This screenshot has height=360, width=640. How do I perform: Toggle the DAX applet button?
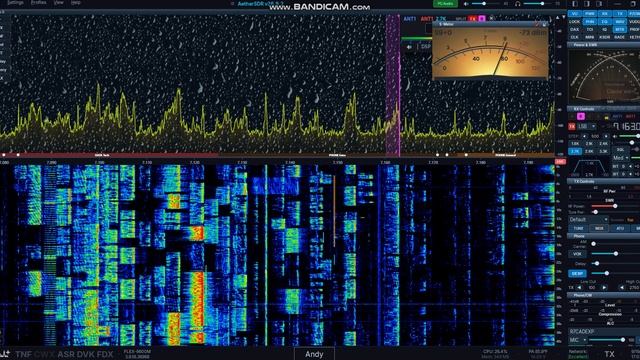click(x=575, y=29)
